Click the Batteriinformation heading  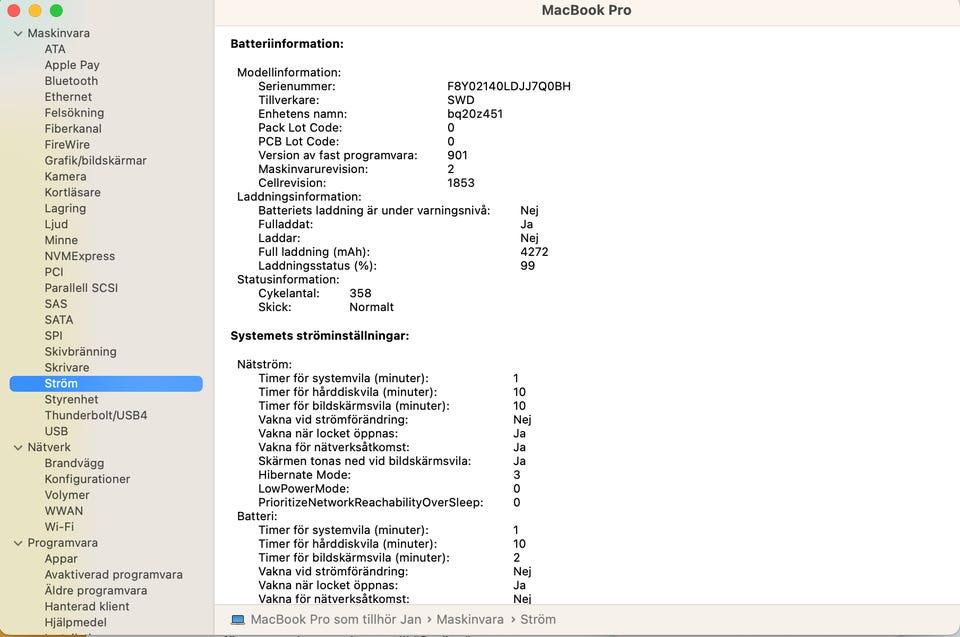click(x=287, y=43)
